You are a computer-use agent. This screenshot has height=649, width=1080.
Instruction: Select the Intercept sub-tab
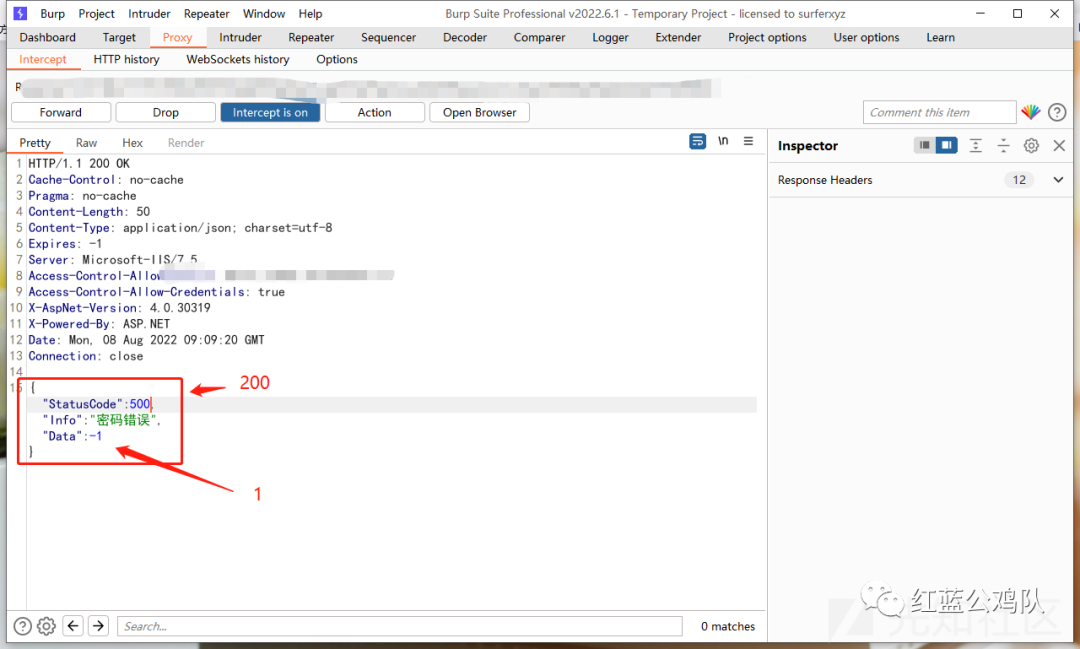[43, 59]
